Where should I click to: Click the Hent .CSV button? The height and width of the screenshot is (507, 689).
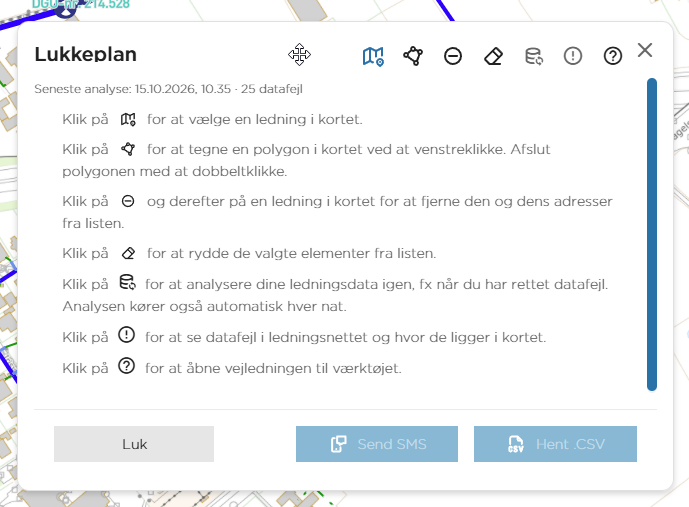555,444
